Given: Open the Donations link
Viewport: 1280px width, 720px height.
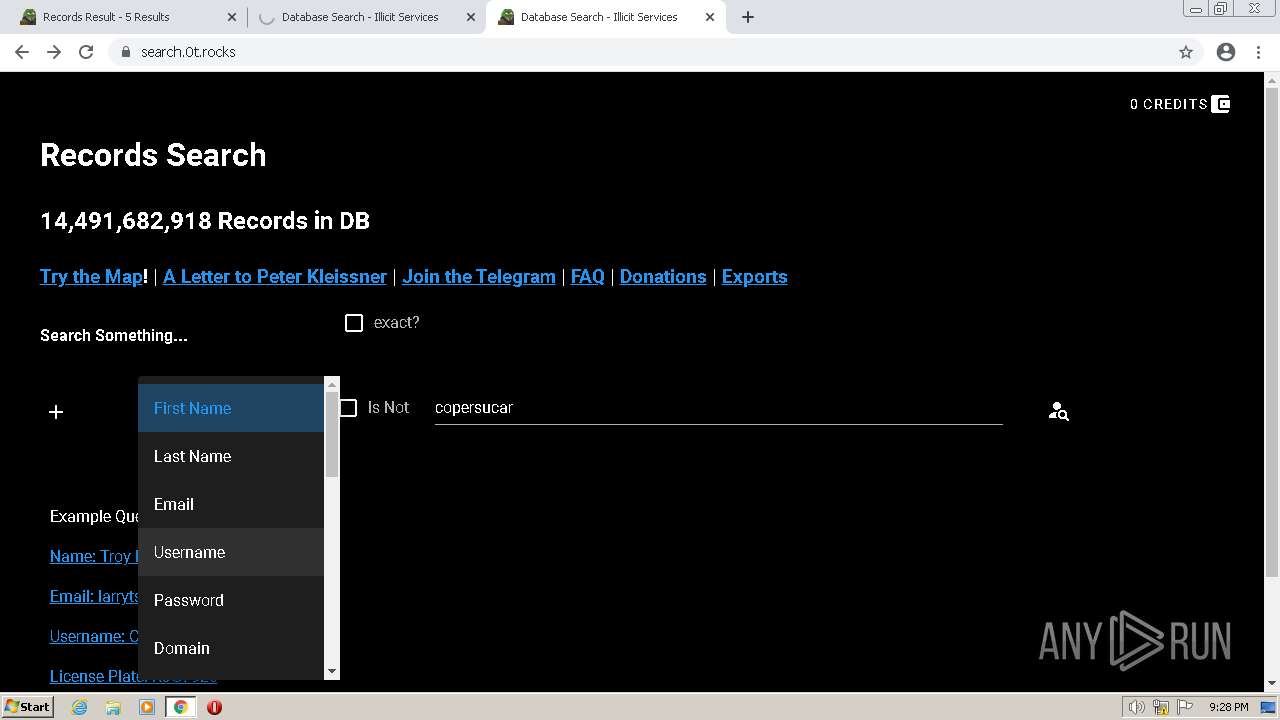Looking at the screenshot, I should tap(663, 277).
